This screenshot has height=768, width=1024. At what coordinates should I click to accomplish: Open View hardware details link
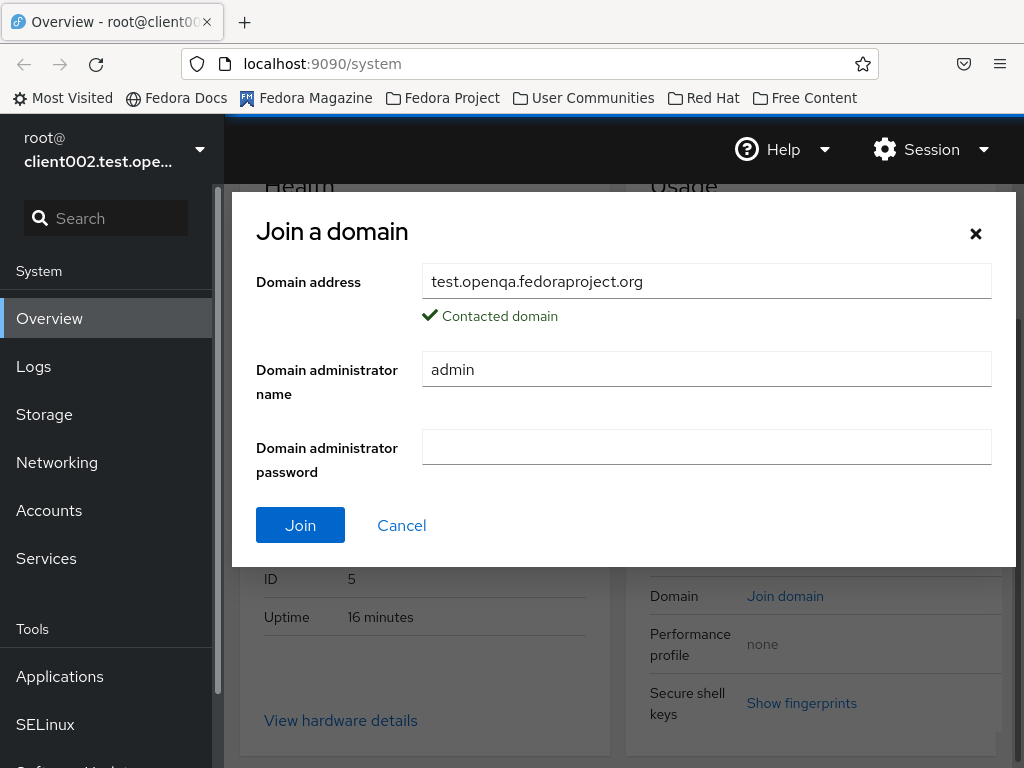340,720
